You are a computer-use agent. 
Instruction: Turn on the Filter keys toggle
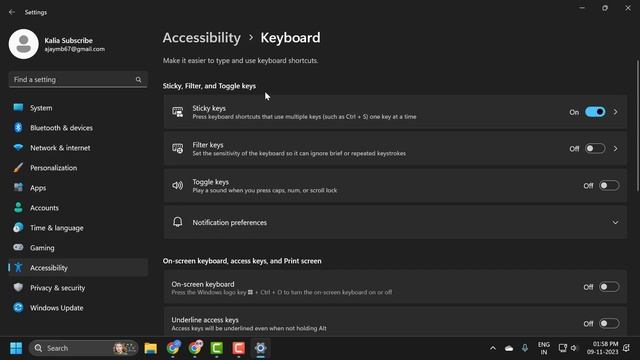click(595, 149)
